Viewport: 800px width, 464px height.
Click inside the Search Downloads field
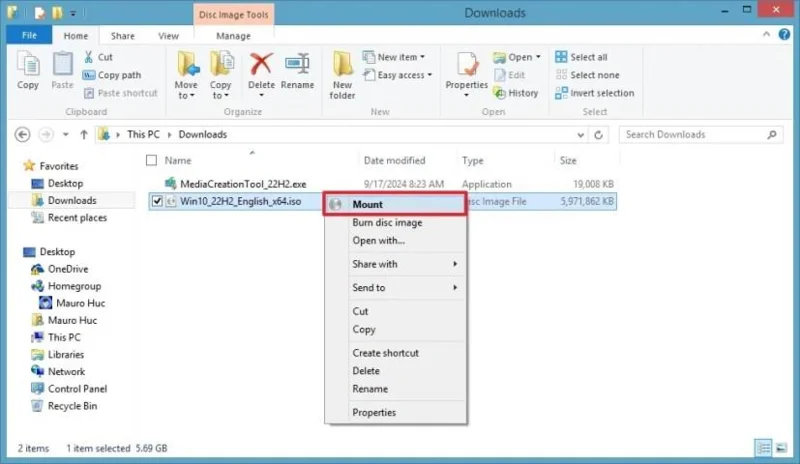pyautogui.click(x=694, y=135)
